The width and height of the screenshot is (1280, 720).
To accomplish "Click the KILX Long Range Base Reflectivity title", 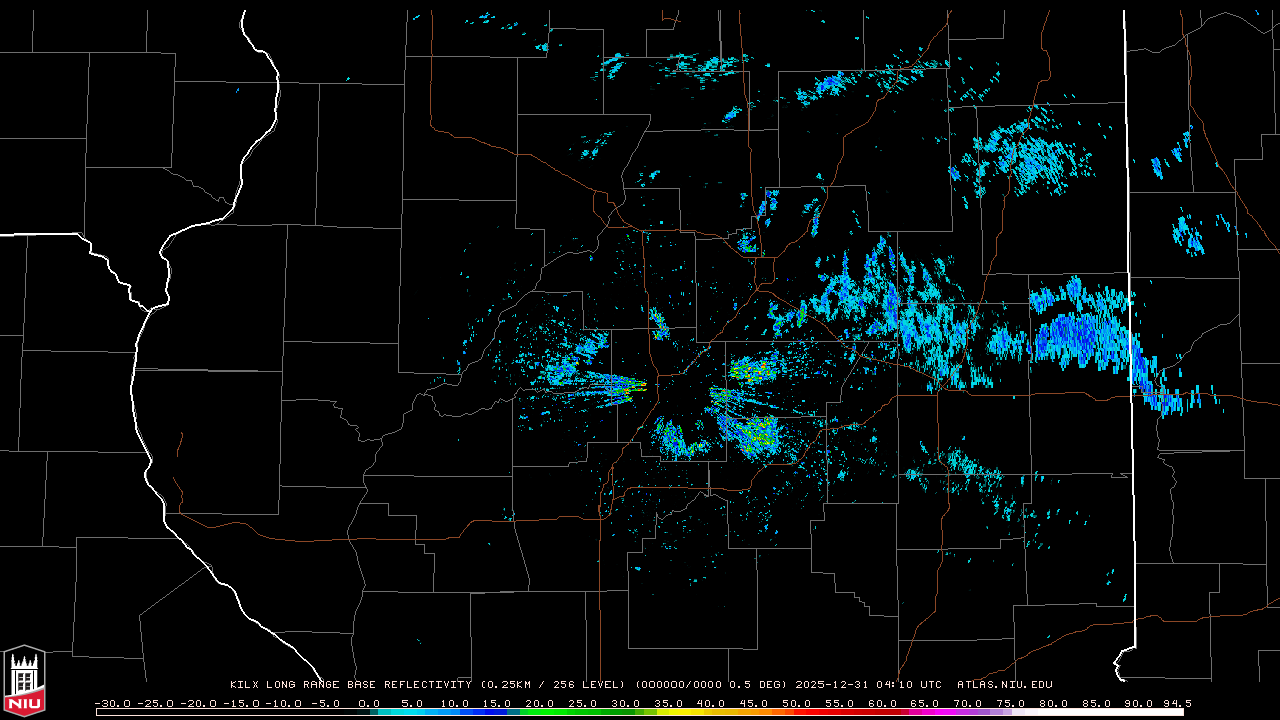I will 350,685.
